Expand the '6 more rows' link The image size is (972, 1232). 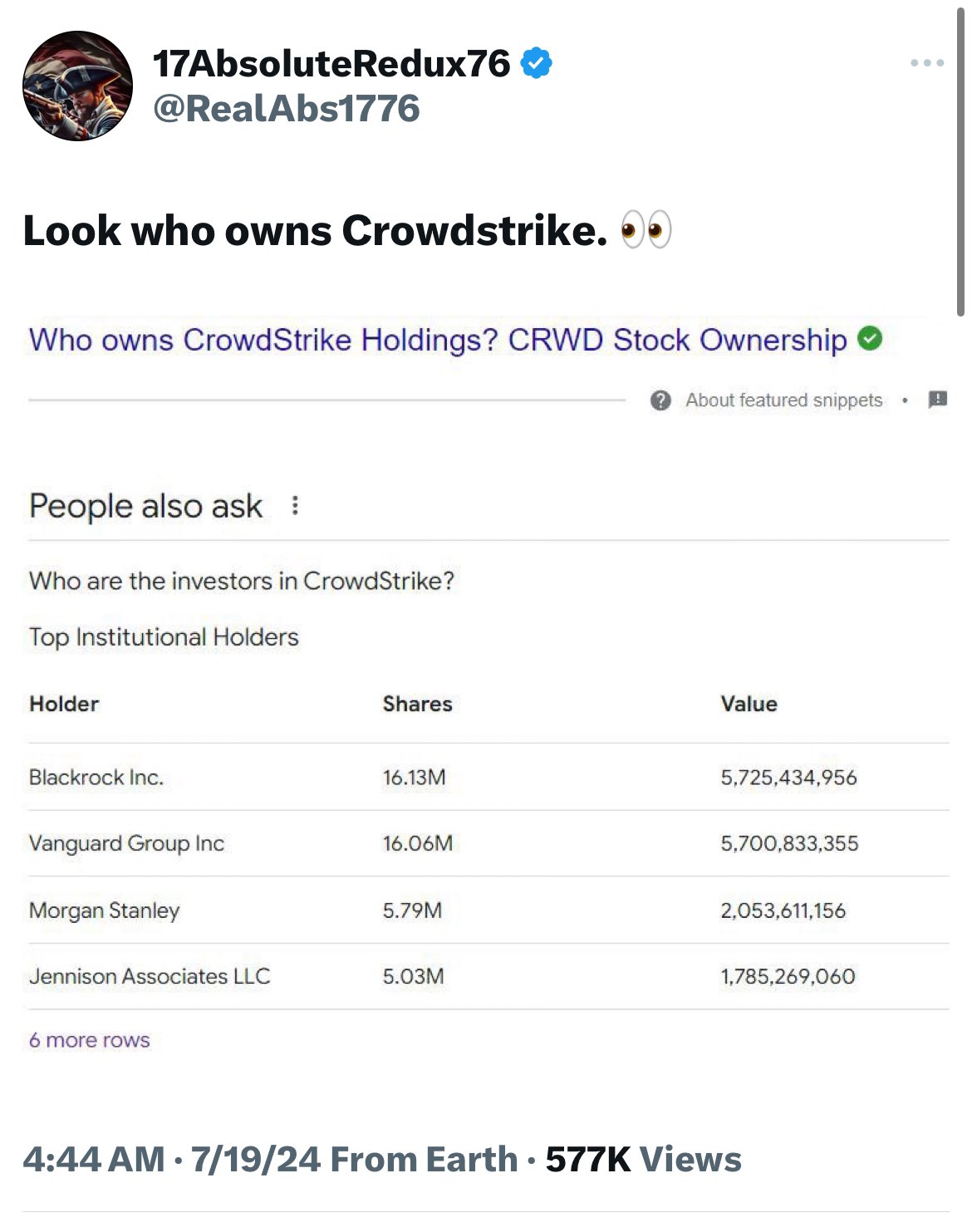pyautogui.click(x=90, y=1040)
